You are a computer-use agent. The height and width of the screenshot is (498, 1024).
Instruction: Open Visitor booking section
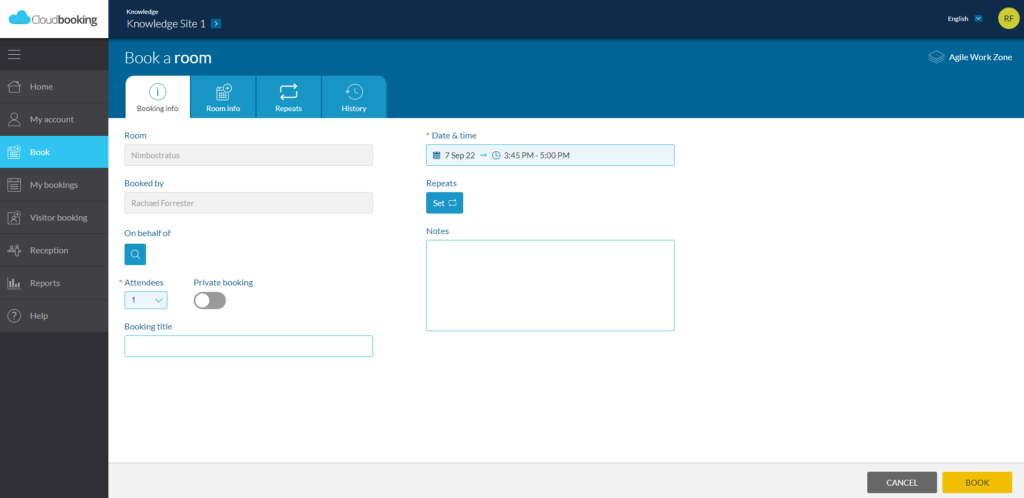[x=54, y=217]
